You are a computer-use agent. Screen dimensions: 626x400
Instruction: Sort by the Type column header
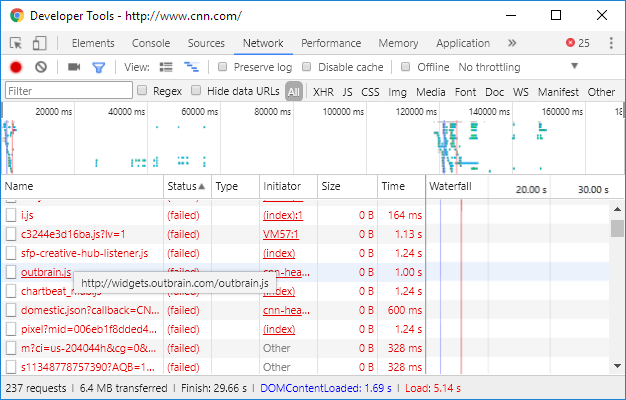tap(236, 186)
